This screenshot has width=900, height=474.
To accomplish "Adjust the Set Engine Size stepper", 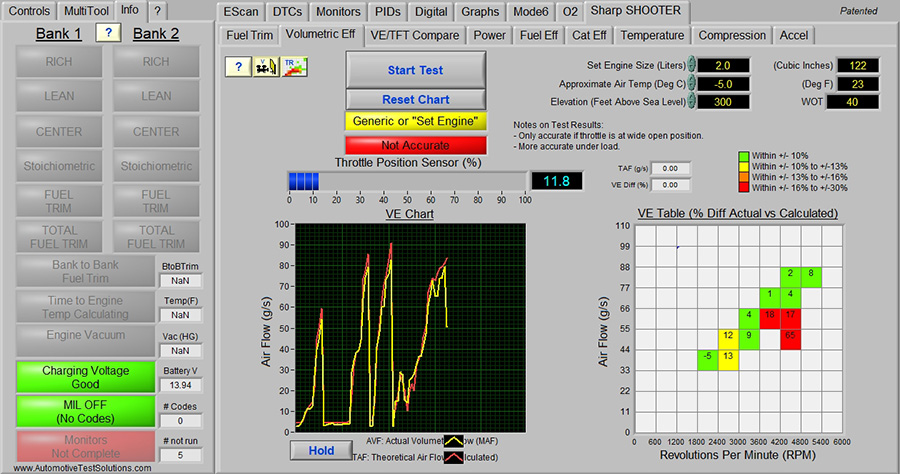I will pos(690,66).
